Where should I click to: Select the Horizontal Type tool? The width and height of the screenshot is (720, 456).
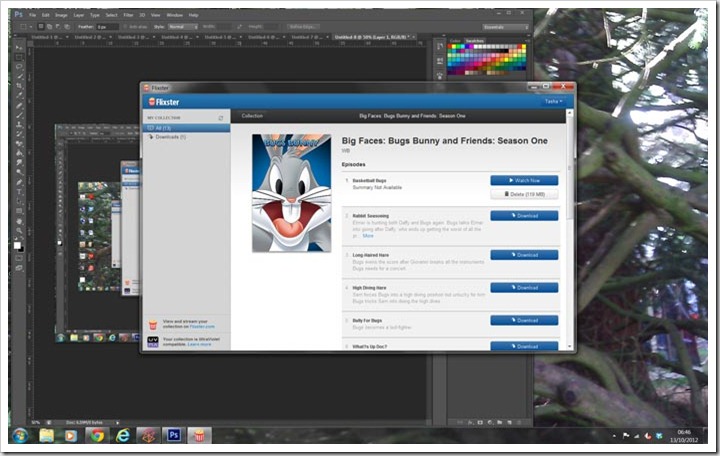[18, 192]
